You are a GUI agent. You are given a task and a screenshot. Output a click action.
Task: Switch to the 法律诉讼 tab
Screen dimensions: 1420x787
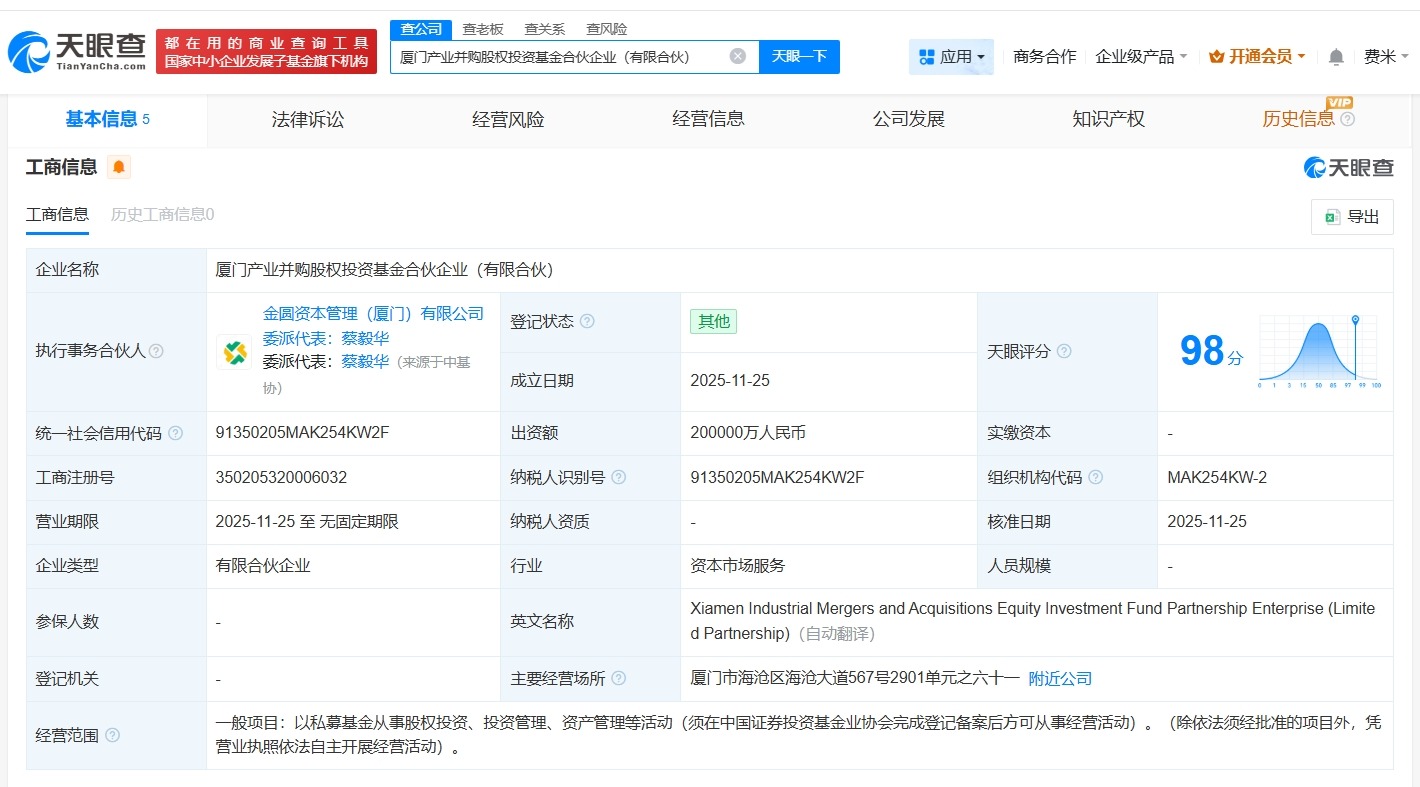click(307, 119)
